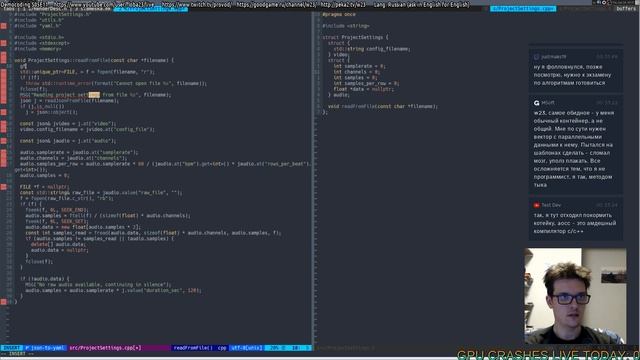
Task: Click 'video.config_filename = jvideo.at' line
Action: pos(87,129)
